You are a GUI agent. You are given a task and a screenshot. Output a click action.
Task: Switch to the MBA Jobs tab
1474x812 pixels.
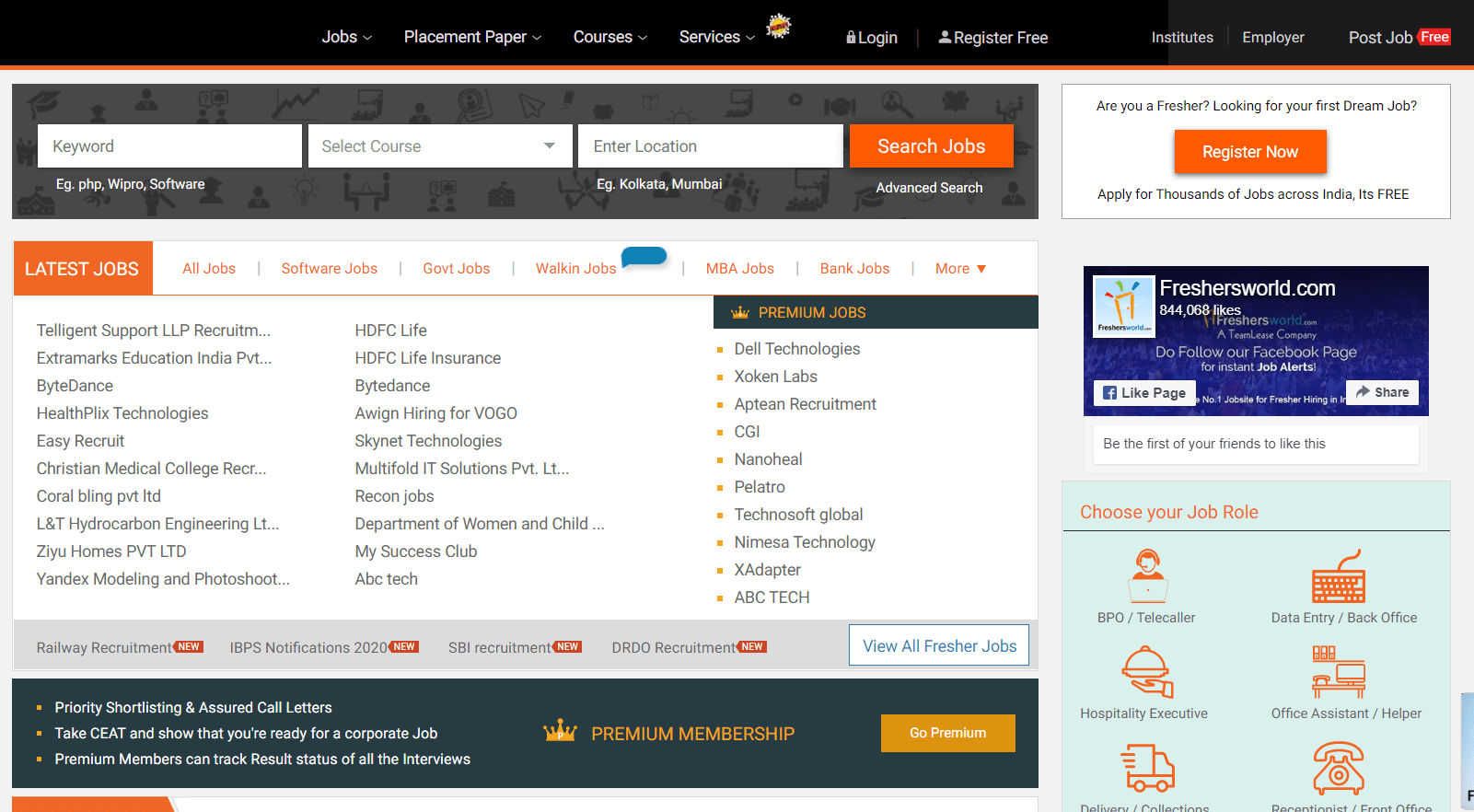[740, 269]
